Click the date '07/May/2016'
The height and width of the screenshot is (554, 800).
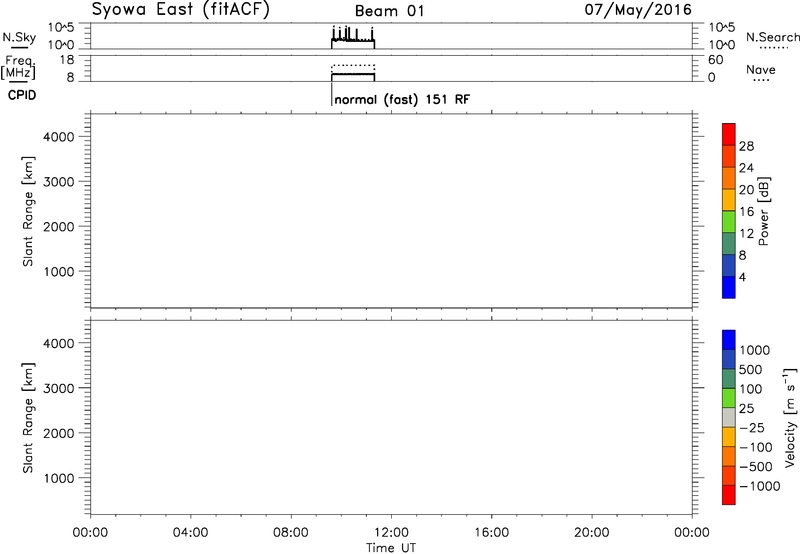638,10
